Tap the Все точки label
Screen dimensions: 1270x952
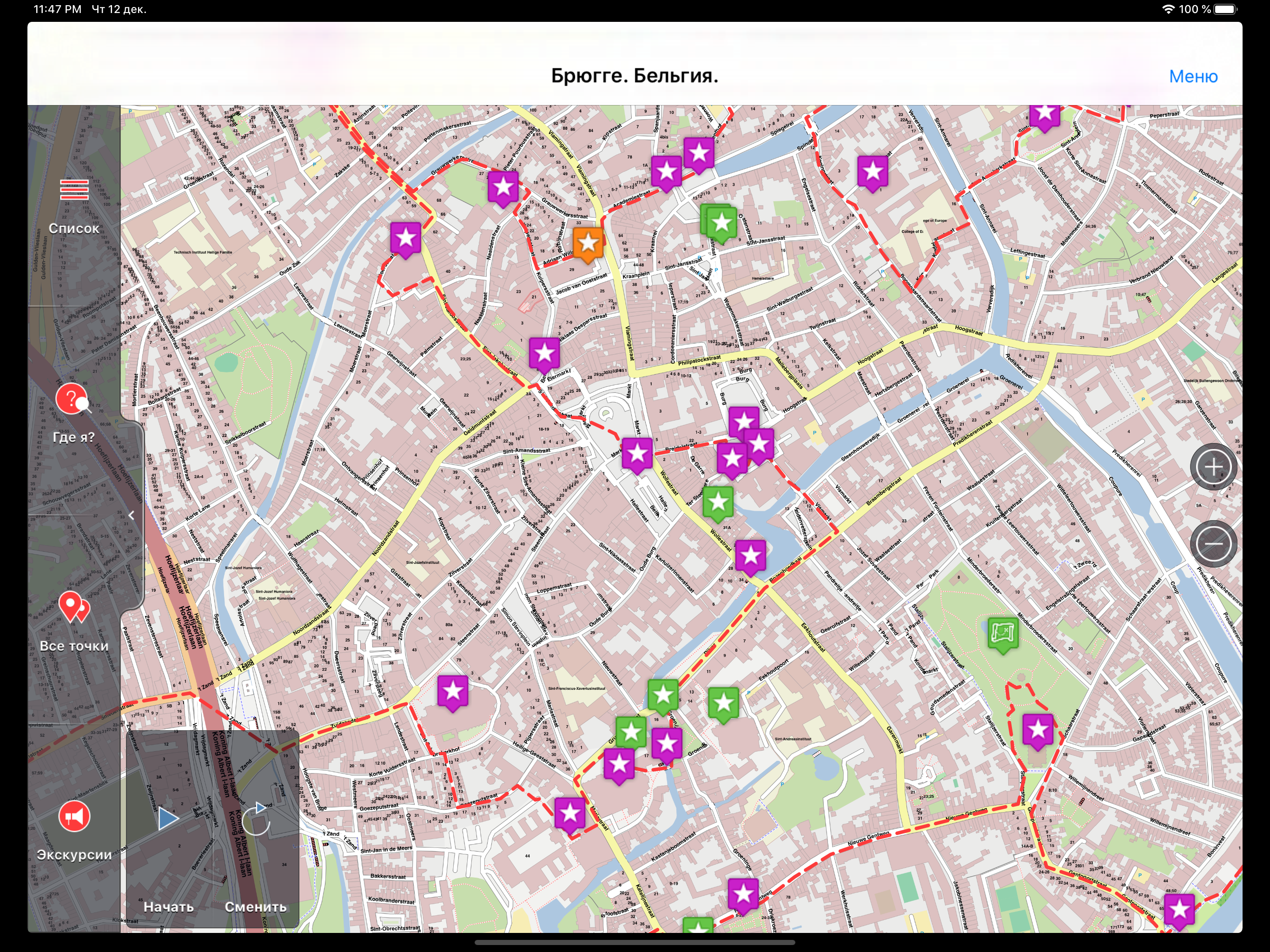(x=74, y=646)
